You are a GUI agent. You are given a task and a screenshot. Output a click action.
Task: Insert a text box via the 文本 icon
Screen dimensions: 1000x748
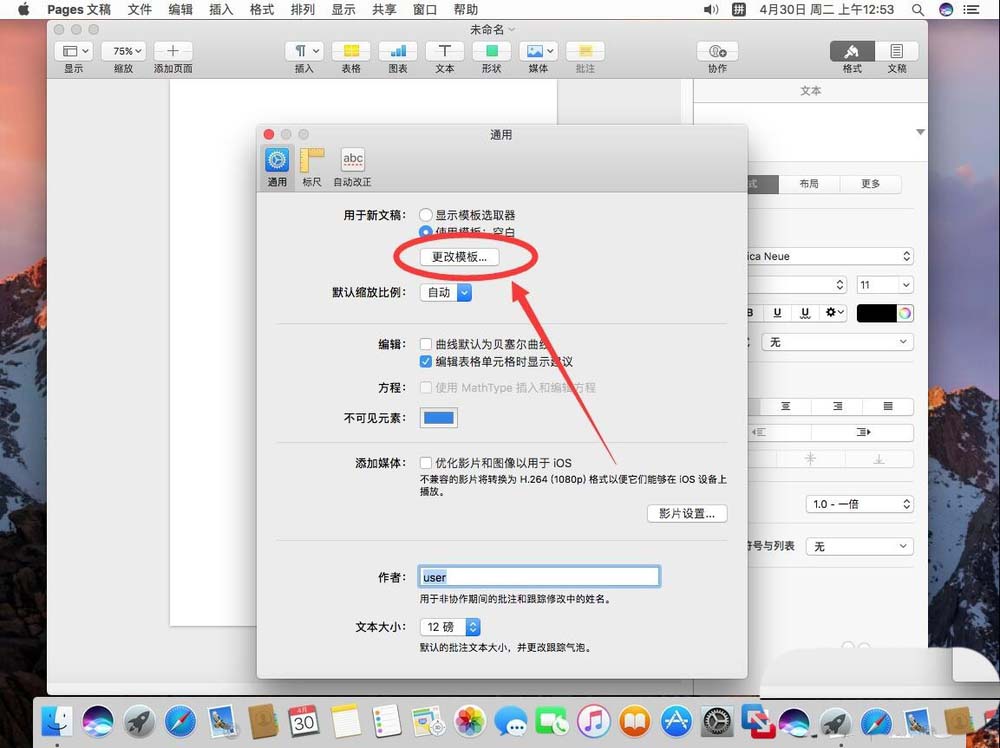pos(444,50)
